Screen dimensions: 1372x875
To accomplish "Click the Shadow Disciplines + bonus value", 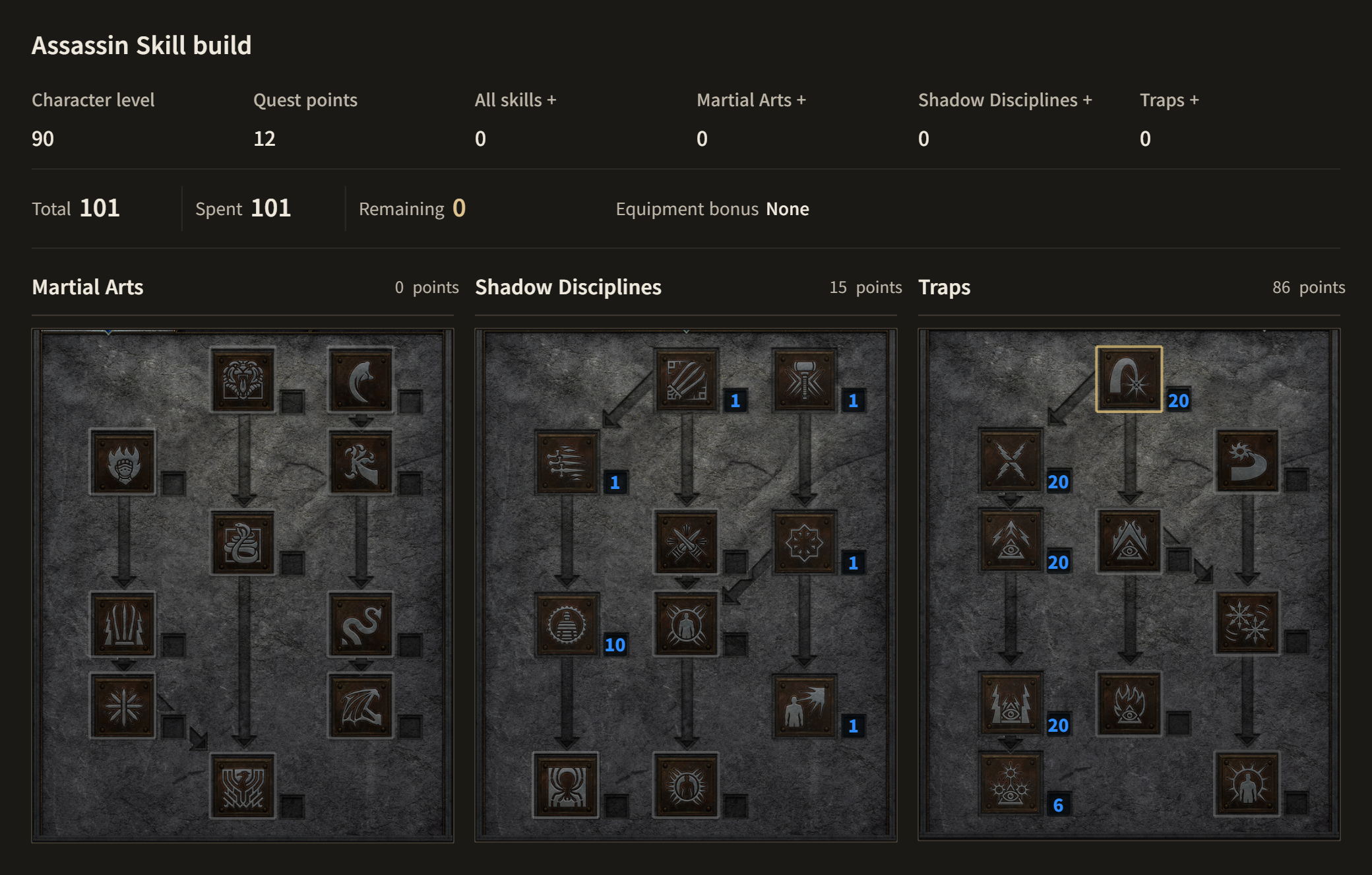I will [923, 139].
